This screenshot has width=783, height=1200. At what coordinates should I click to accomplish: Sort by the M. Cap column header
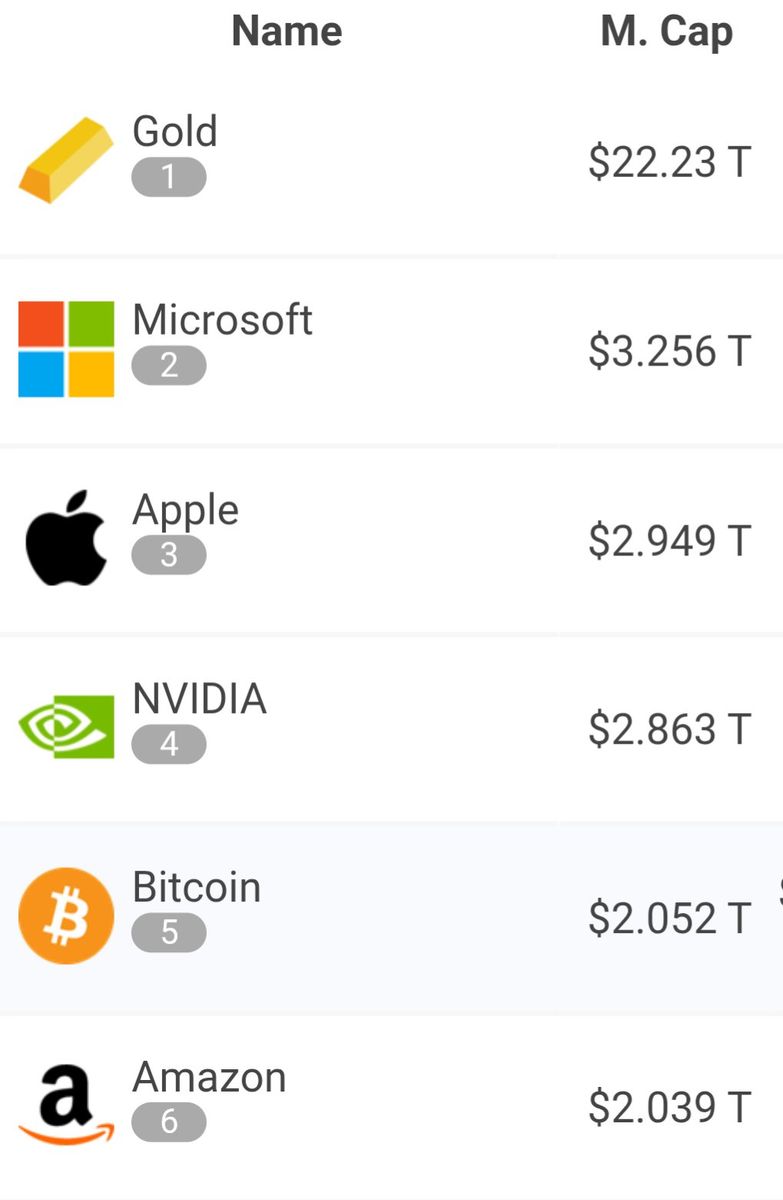666,31
